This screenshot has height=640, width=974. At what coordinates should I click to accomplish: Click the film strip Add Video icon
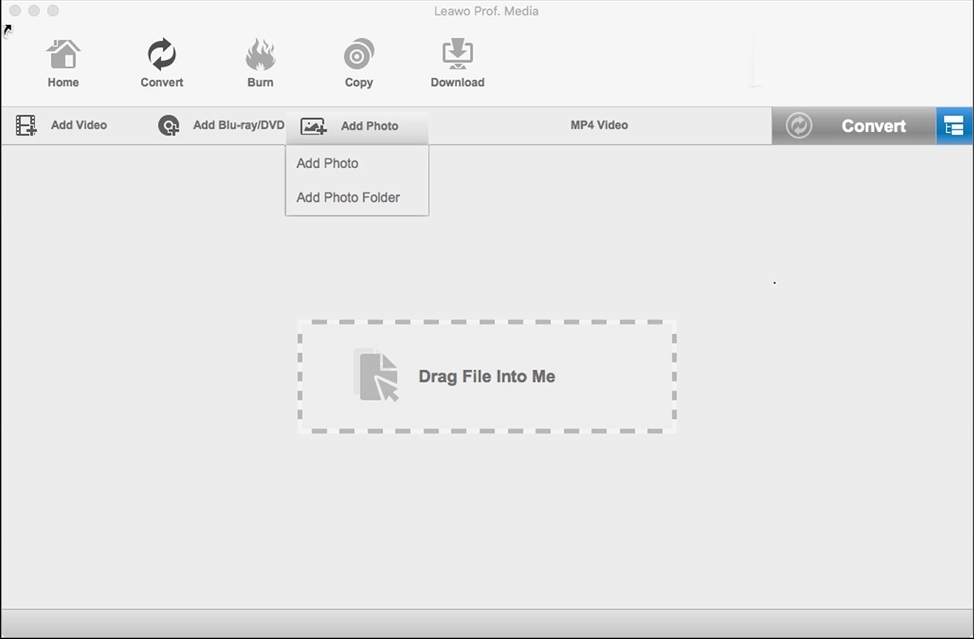point(26,126)
